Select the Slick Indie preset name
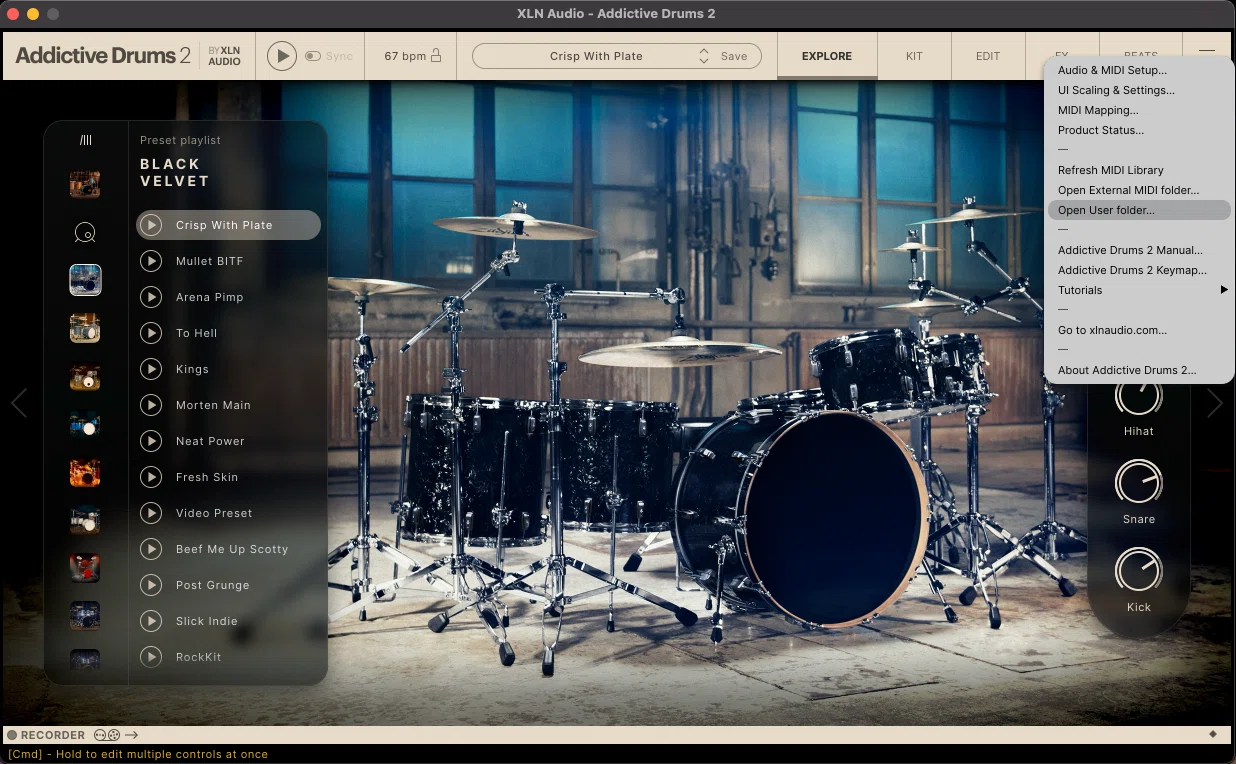 point(207,621)
